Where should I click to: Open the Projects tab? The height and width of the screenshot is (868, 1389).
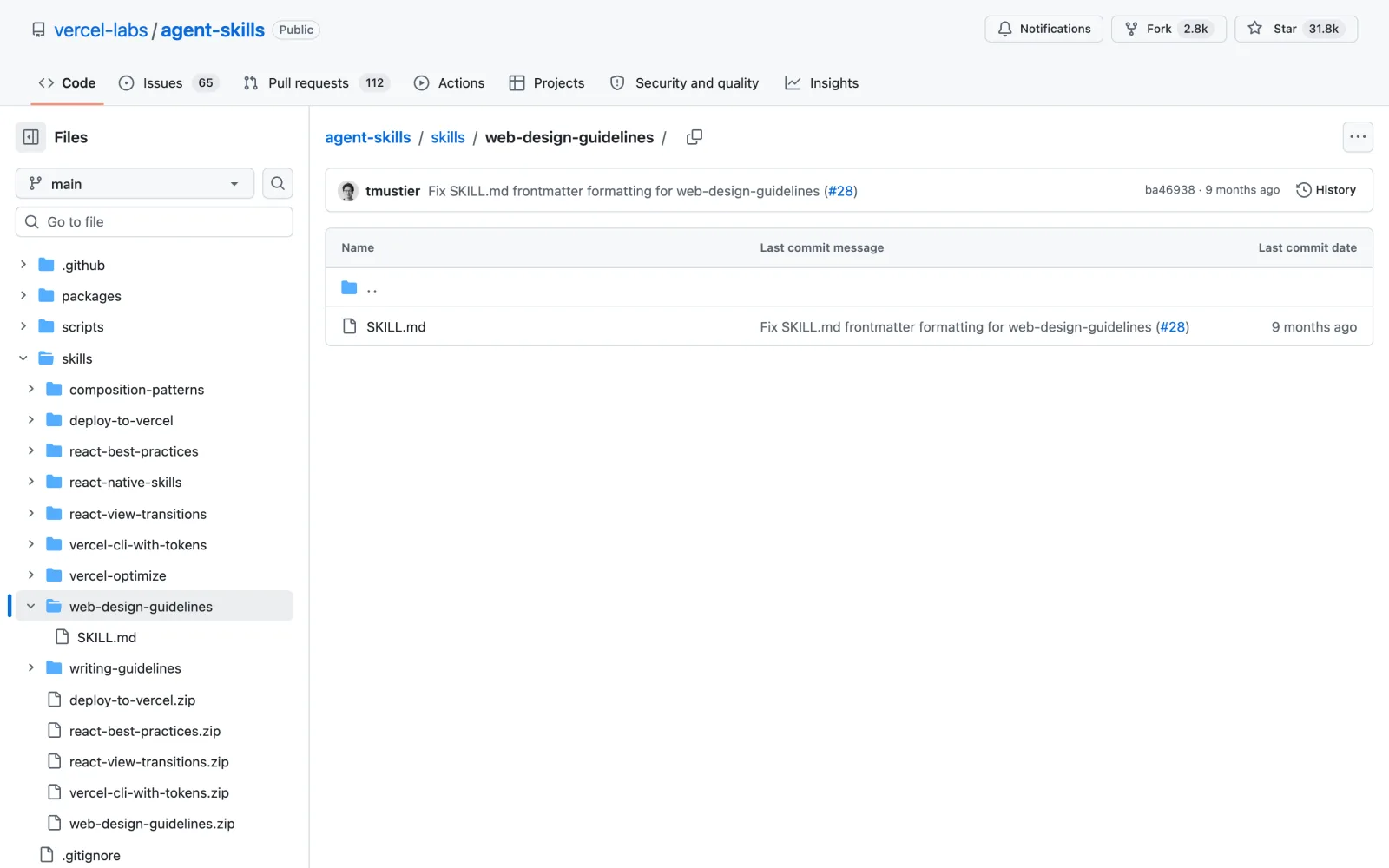[547, 83]
